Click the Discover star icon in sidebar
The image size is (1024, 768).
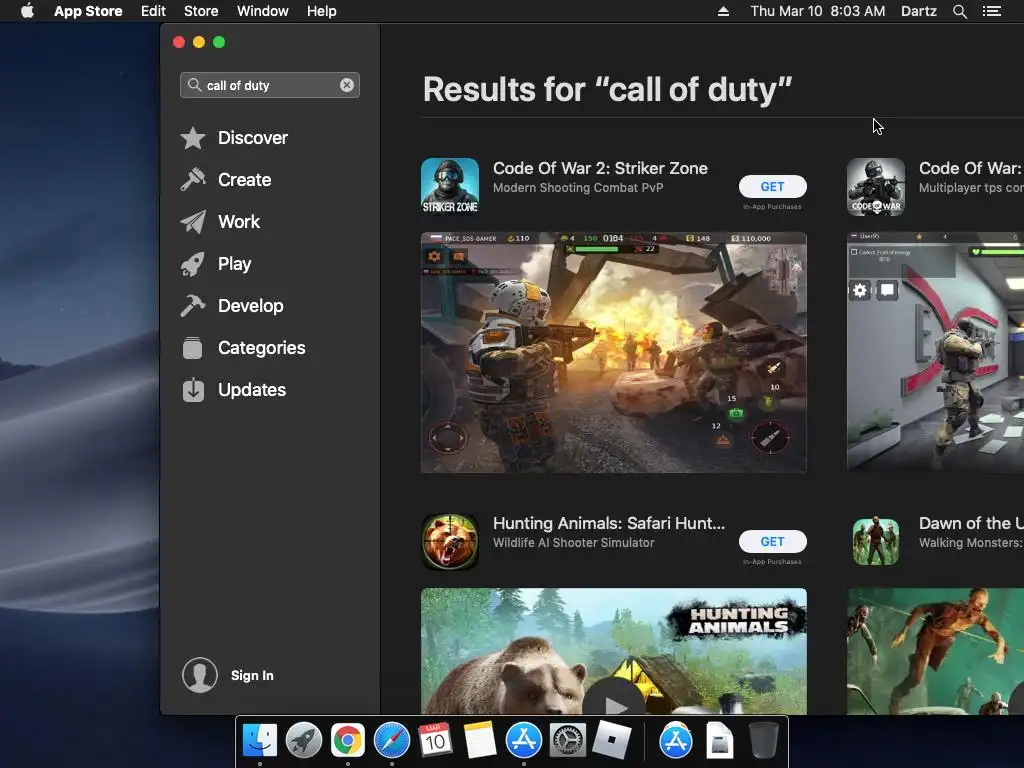(193, 138)
